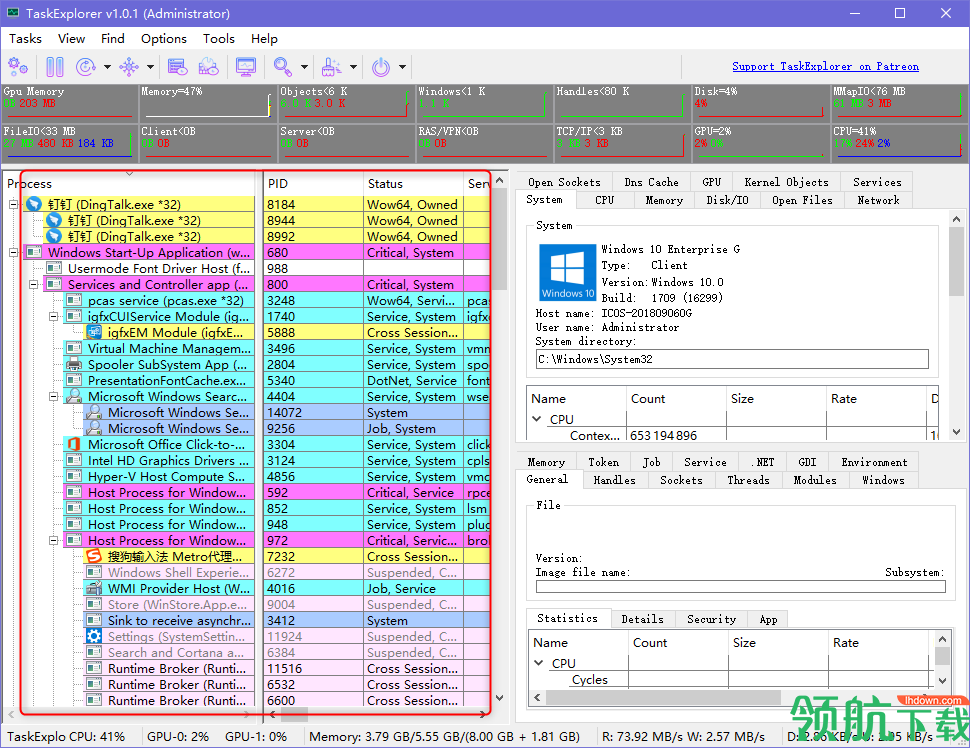Viewport: 970px width, 748px height.
Task: Click the power button toolbar icon
Action: [x=381, y=66]
